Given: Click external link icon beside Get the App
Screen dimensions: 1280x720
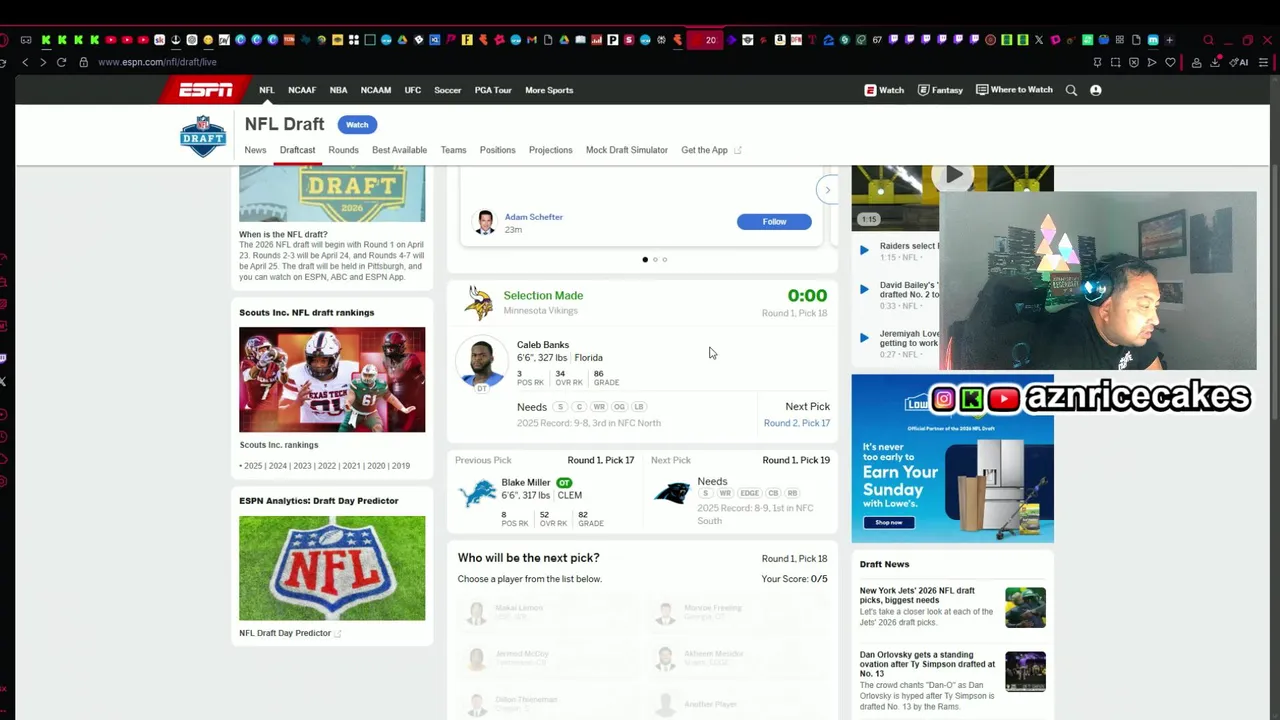Looking at the screenshot, I should [x=738, y=151].
